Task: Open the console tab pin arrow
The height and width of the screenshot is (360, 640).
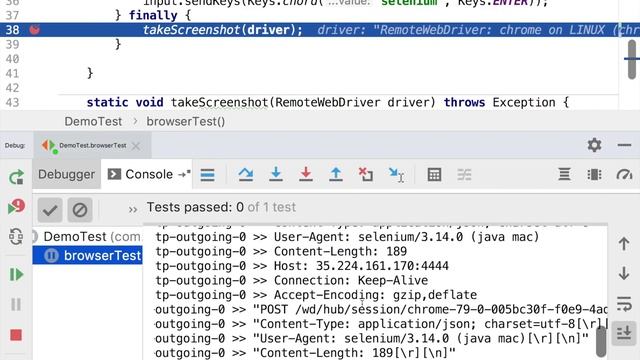Action: point(184,174)
